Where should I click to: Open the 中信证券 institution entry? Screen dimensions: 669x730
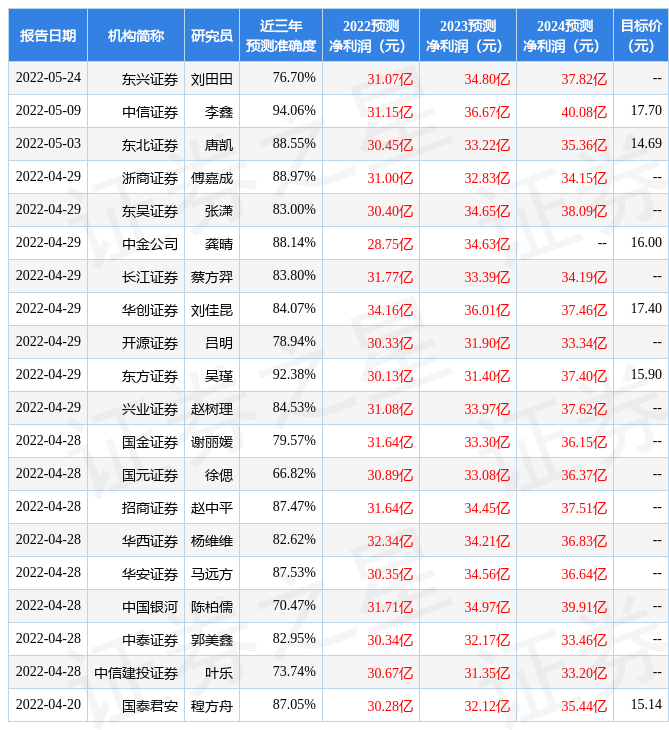(x=150, y=112)
